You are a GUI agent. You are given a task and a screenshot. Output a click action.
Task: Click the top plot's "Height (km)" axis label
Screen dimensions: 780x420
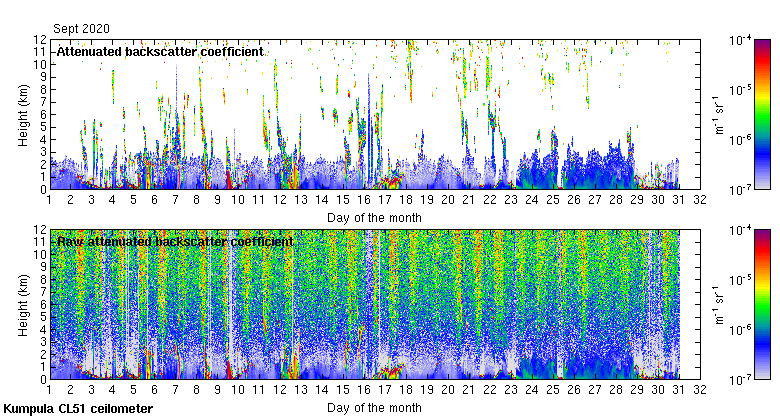tap(23, 115)
